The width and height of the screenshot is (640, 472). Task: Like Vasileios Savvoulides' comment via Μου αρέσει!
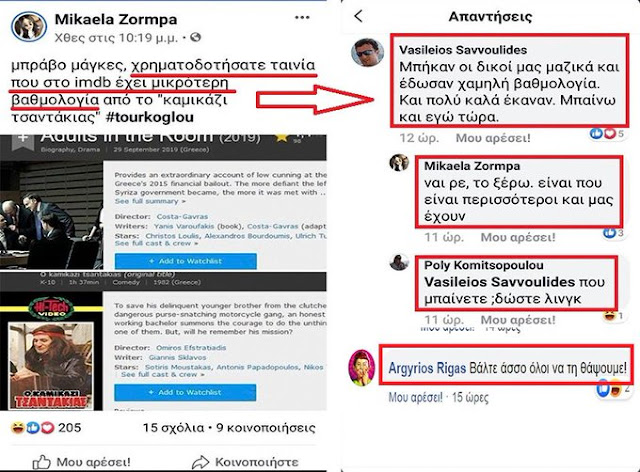[x=493, y=138]
